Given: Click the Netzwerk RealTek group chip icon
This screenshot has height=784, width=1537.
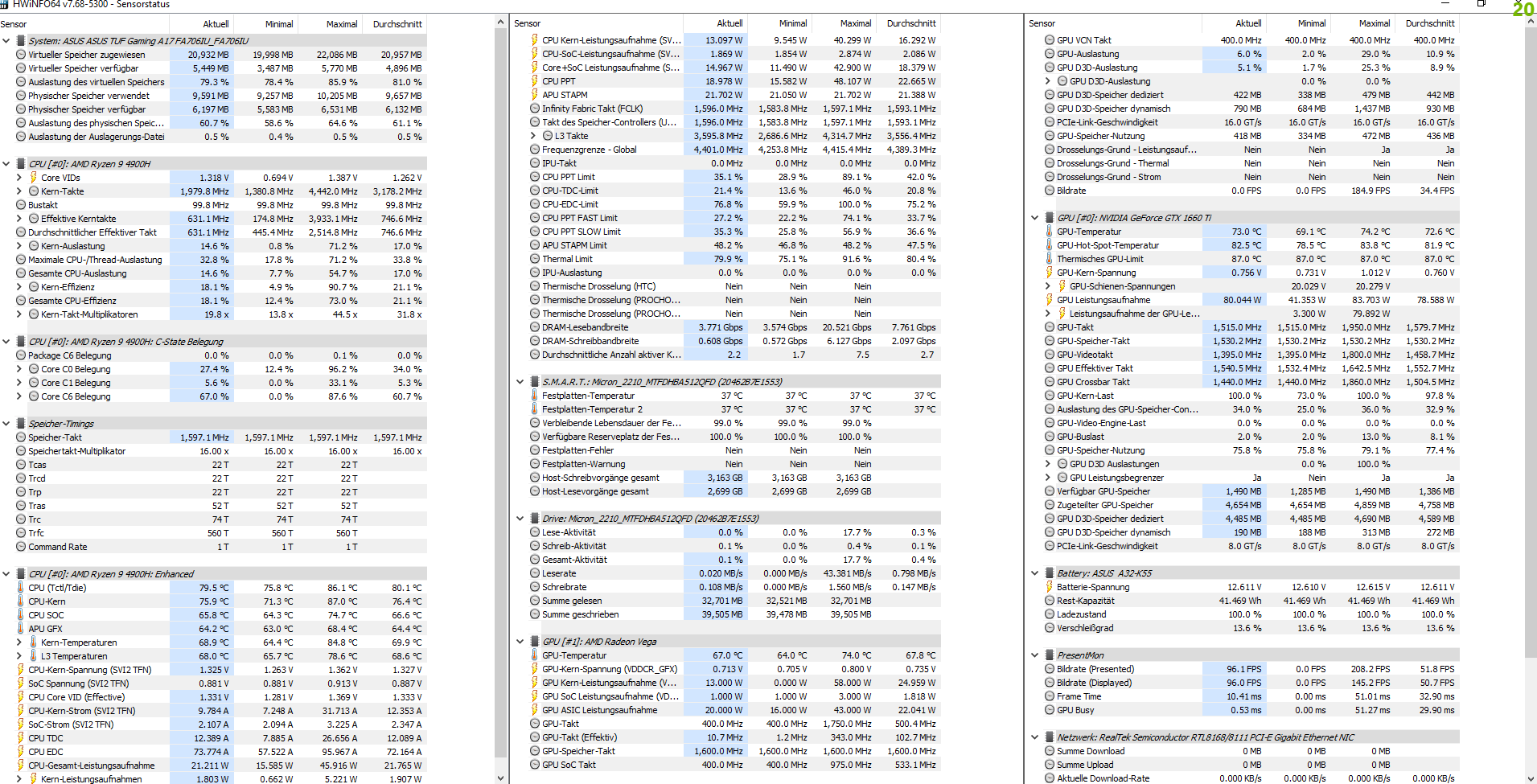Looking at the screenshot, I should 1050,737.
